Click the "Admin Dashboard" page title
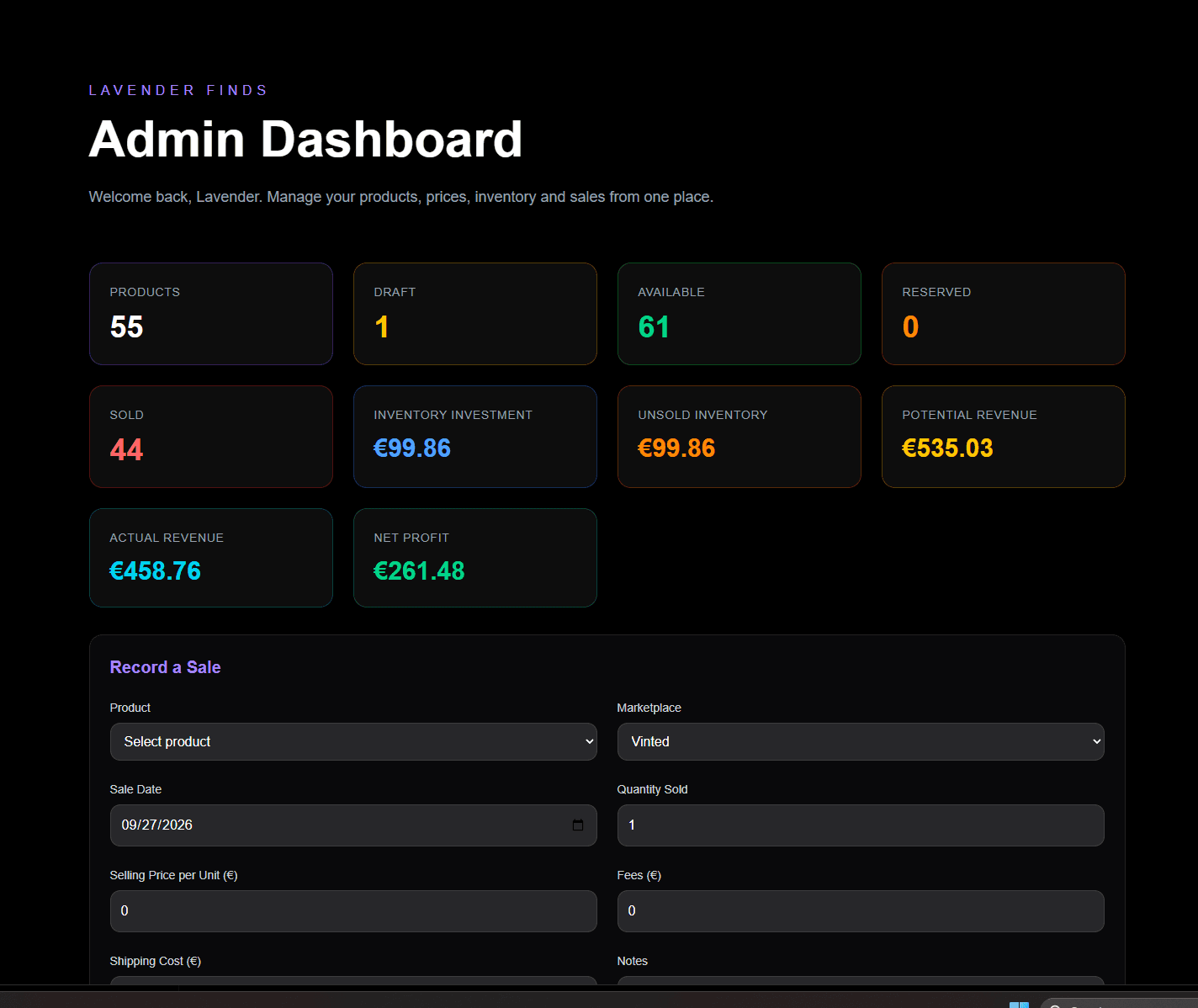 (306, 139)
